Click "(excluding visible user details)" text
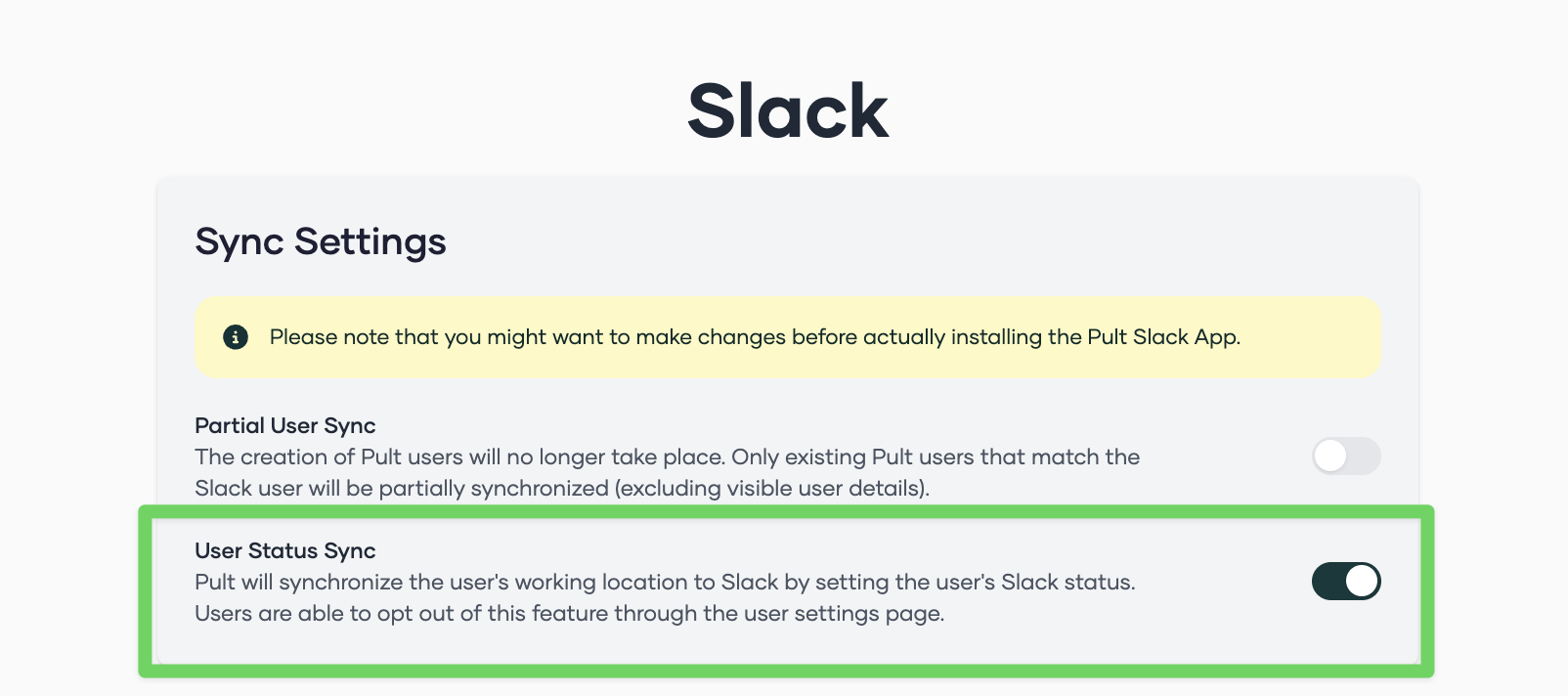1568x696 pixels. coord(772,488)
